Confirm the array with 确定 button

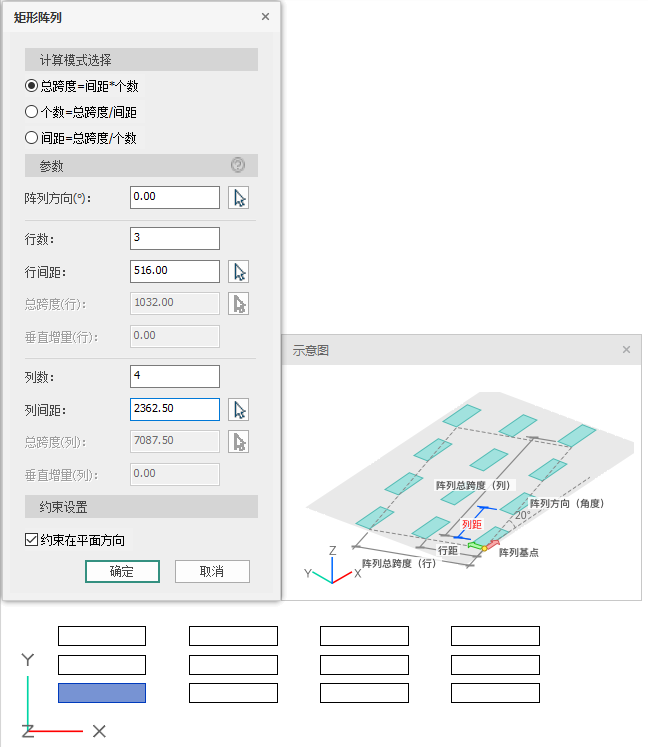[122, 571]
